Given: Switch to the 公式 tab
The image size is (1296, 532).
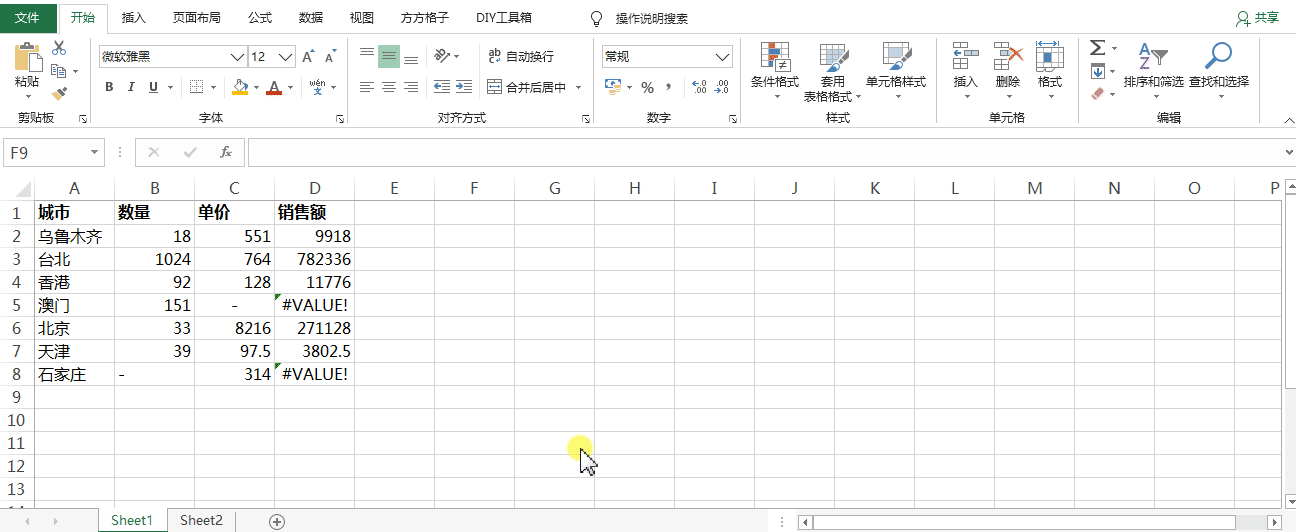Looking at the screenshot, I should coord(260,18).
